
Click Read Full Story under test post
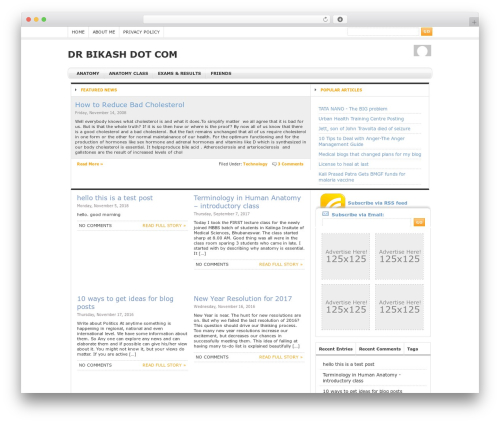(164, 226)
